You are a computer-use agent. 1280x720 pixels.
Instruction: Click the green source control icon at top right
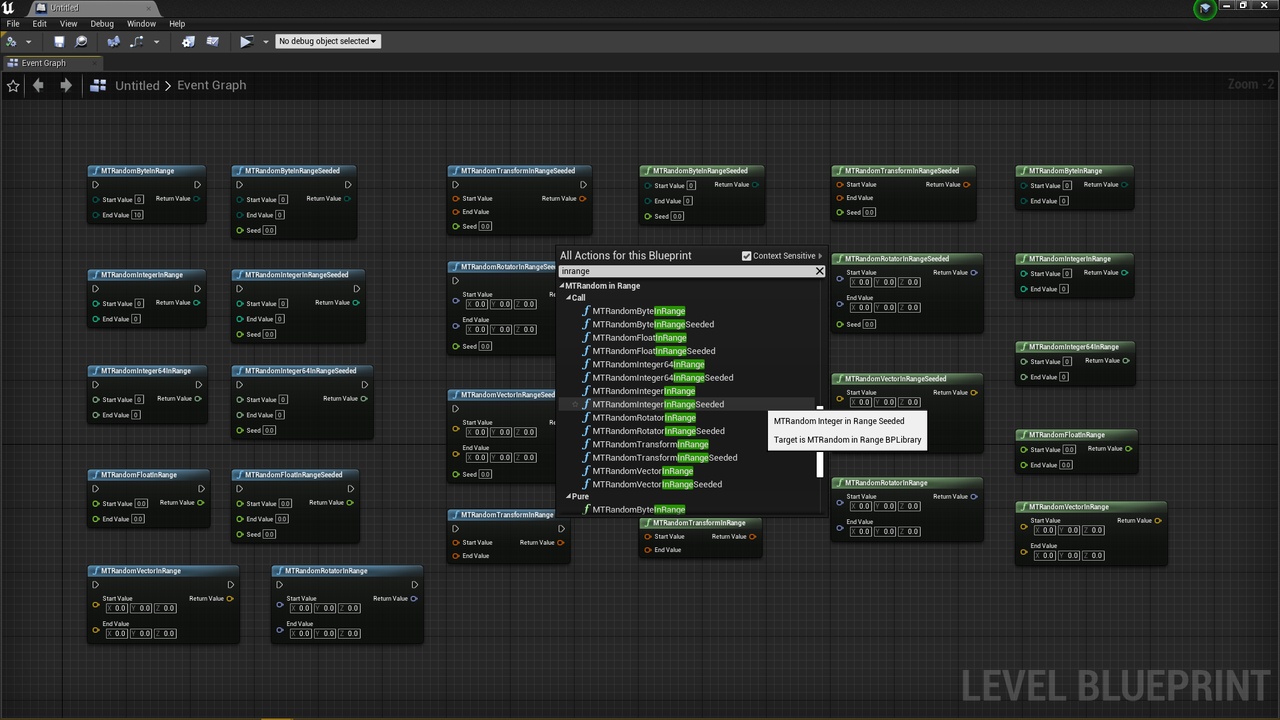point(1205,9)
